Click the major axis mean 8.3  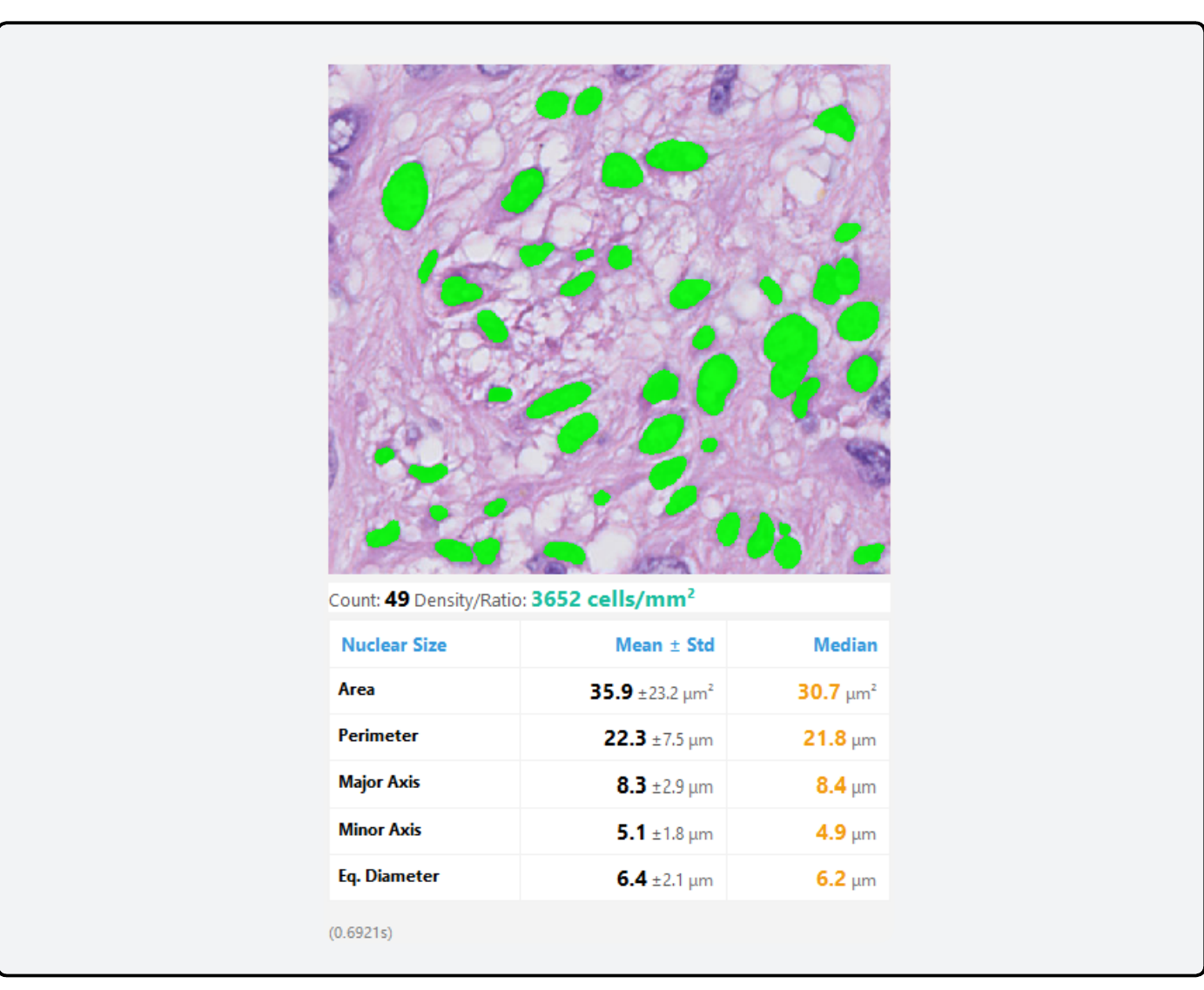point(631,785)
